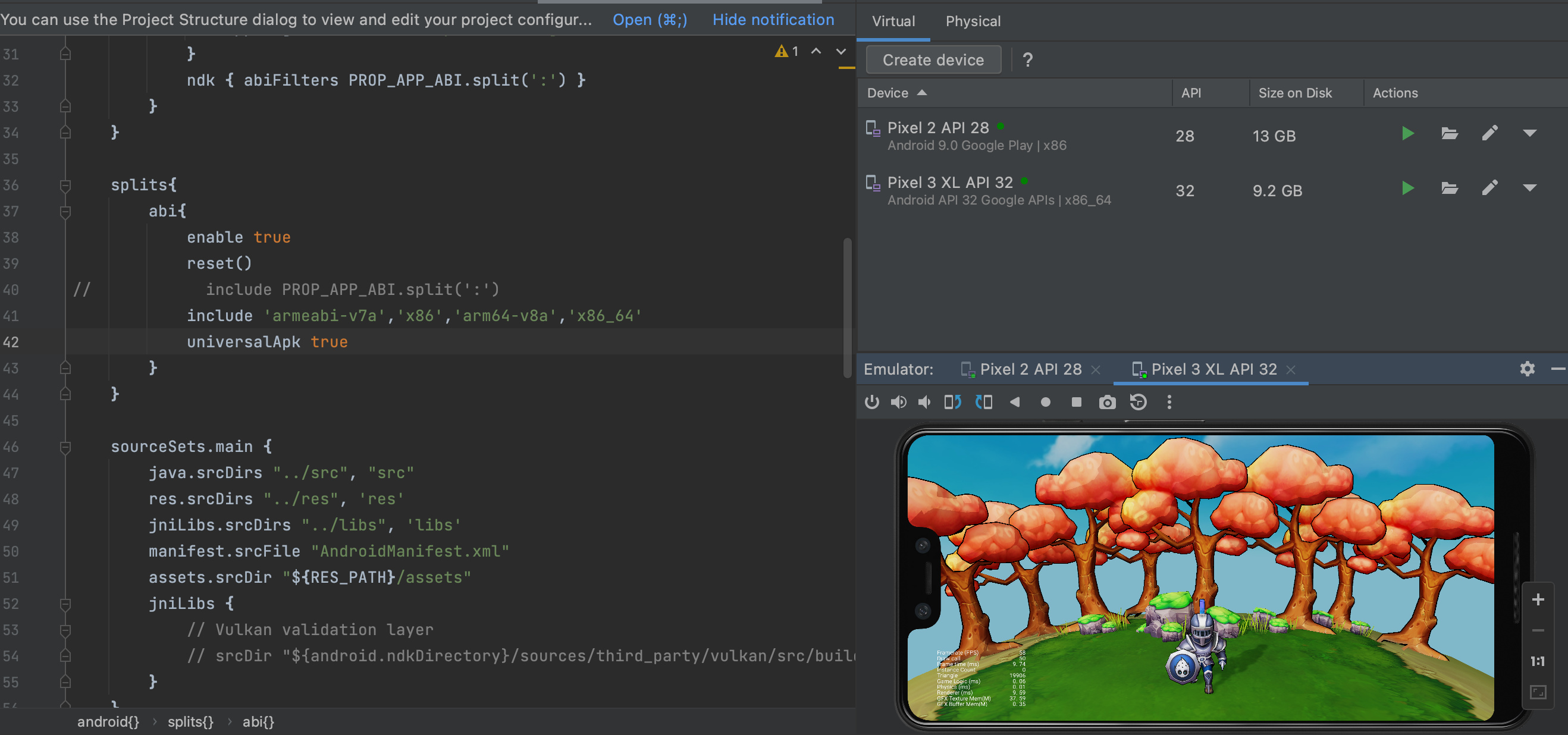Image resolution: width=1568 pixels, height=735 pixels.
Task: Select the Pixel 2 API 28 emulator tab
Action: pyautogui.click(x=1029, y=369)
